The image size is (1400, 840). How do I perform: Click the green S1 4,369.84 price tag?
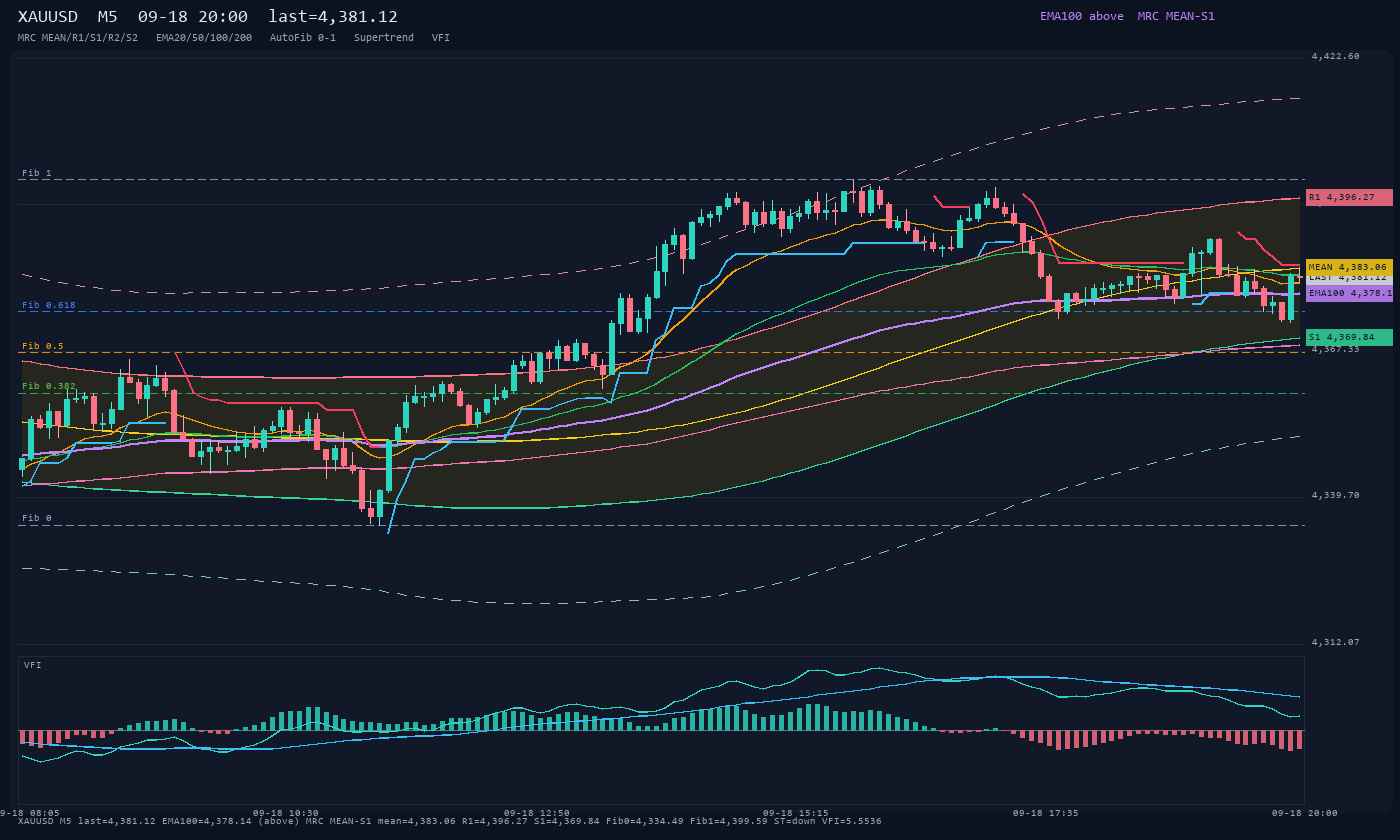pos(1349,337)
